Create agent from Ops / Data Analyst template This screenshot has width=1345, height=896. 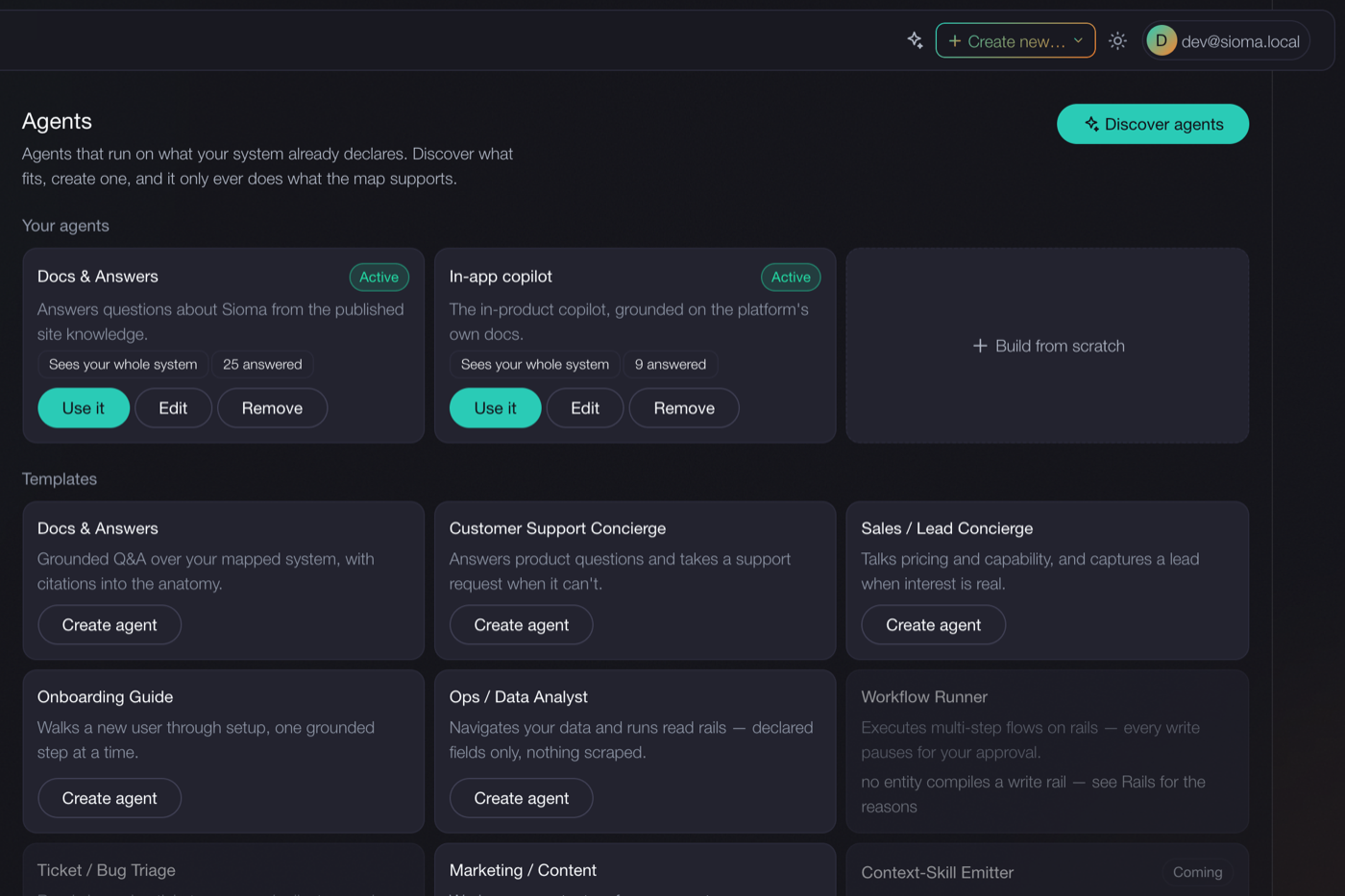pos(522,798)
